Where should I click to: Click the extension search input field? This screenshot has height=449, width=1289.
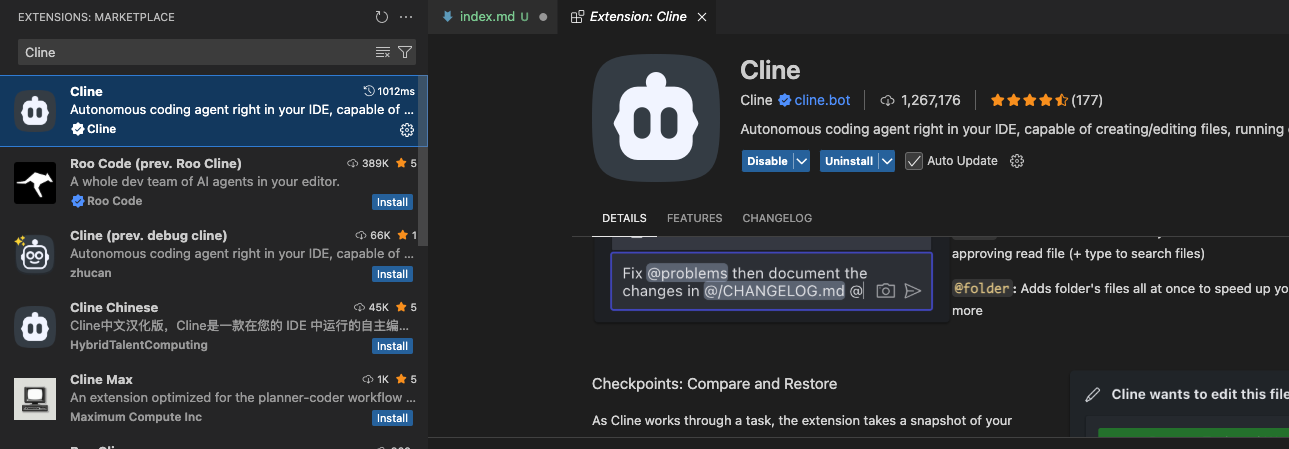coord(195,52)
